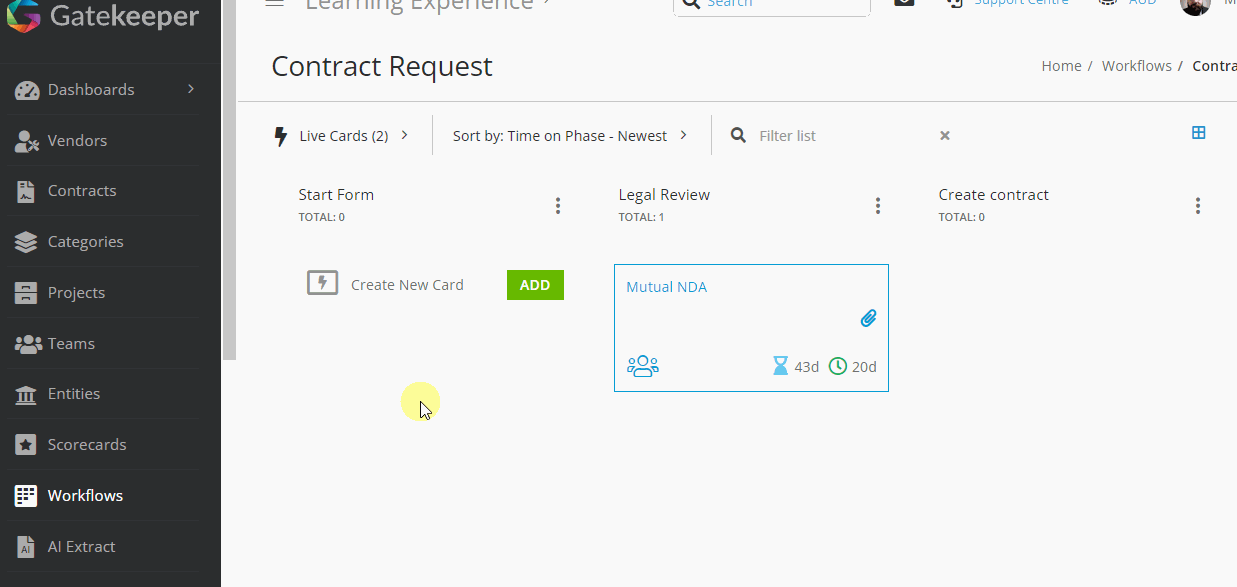The image size is (1237, 587).
Task: Click the Workflows breadcrumb link
Action: point(1137,66)
